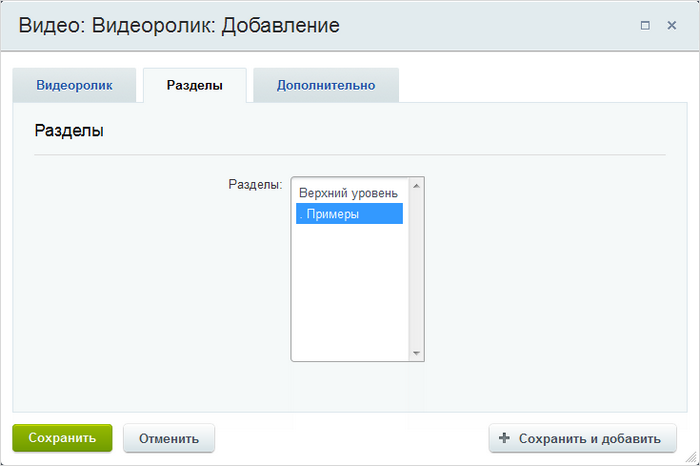Image resolution: width=700 pixels, height=466 pixels.
Task: Maximize the Добавление dialog window
Action: pyautogui.click(x=645, y=25)
